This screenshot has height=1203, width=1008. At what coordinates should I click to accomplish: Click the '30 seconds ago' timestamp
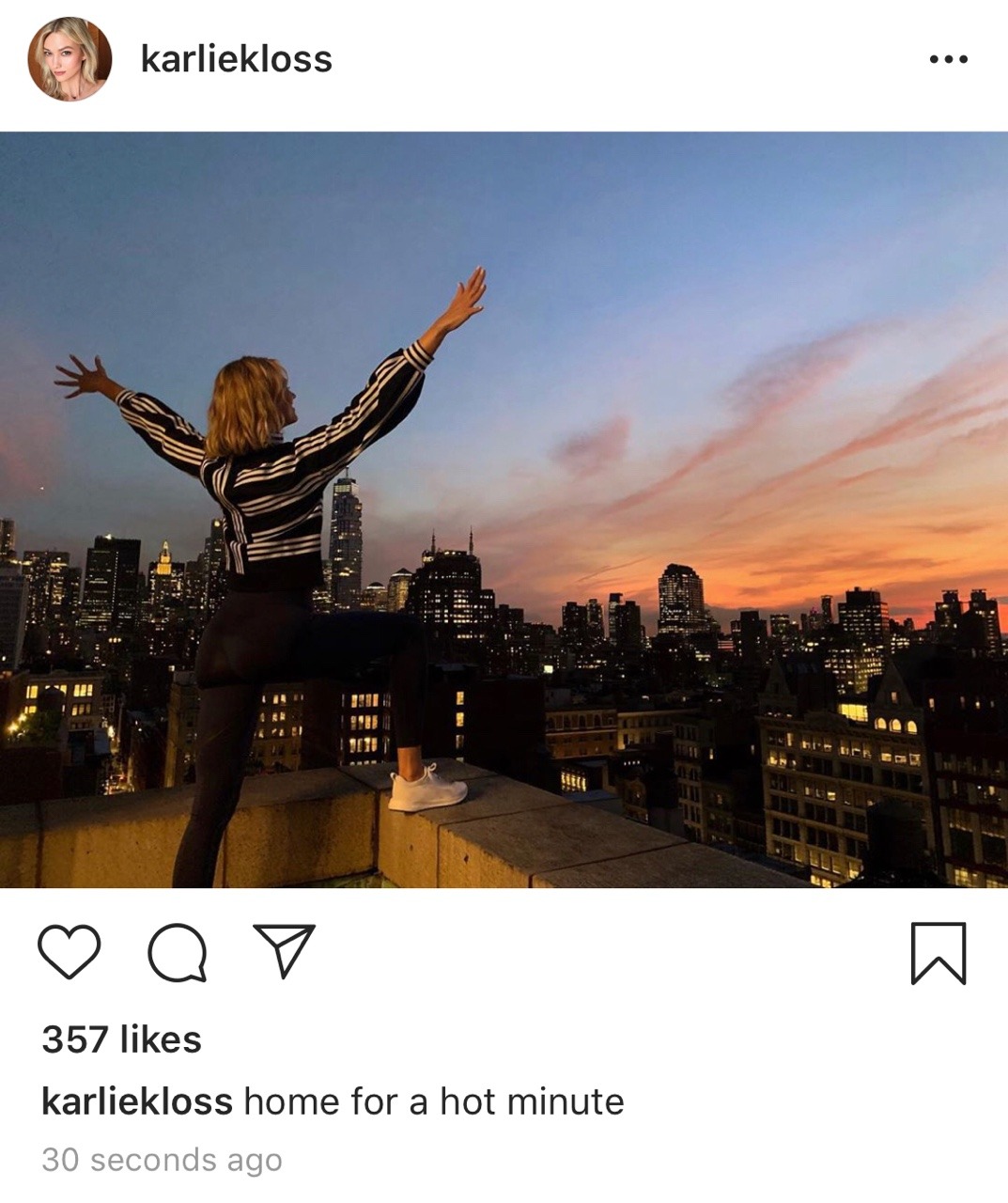coord(162,1160)
